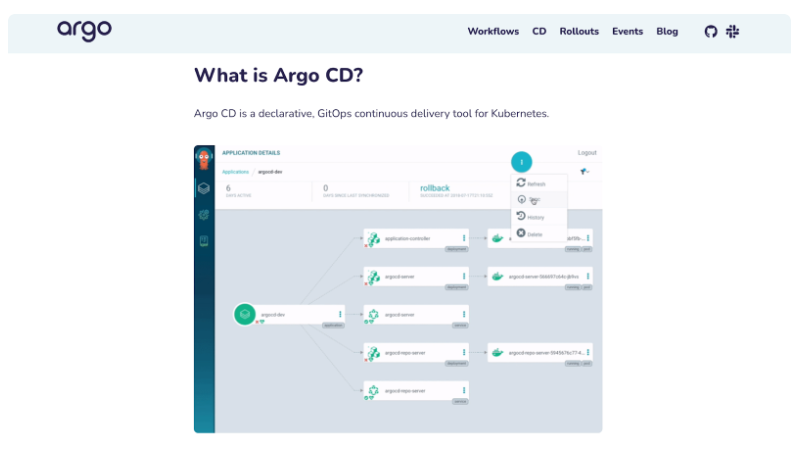Open the CD nav link
This screenshot has height=449, width=793.
click(539, 31)
